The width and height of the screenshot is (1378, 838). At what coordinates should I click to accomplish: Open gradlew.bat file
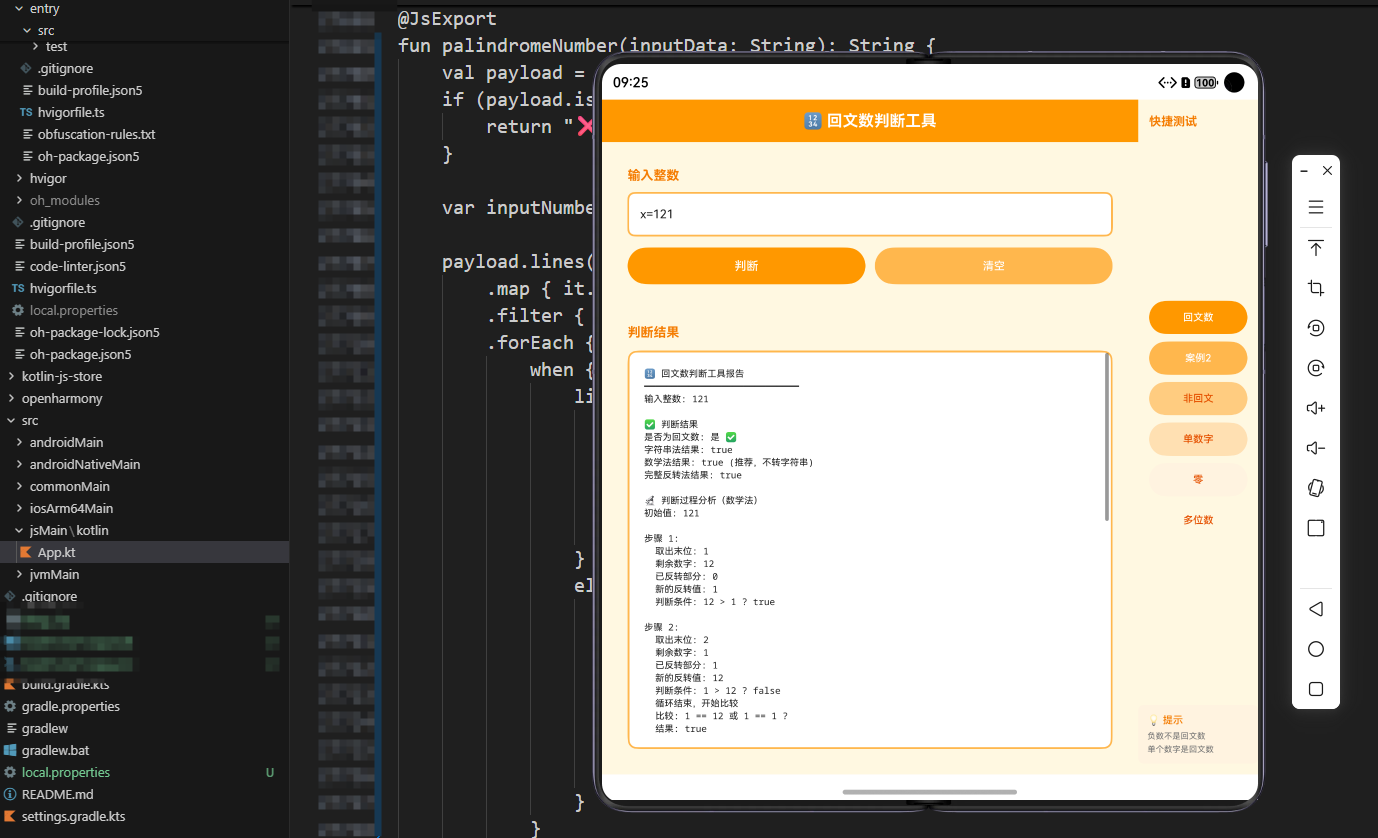click(55, 750)
